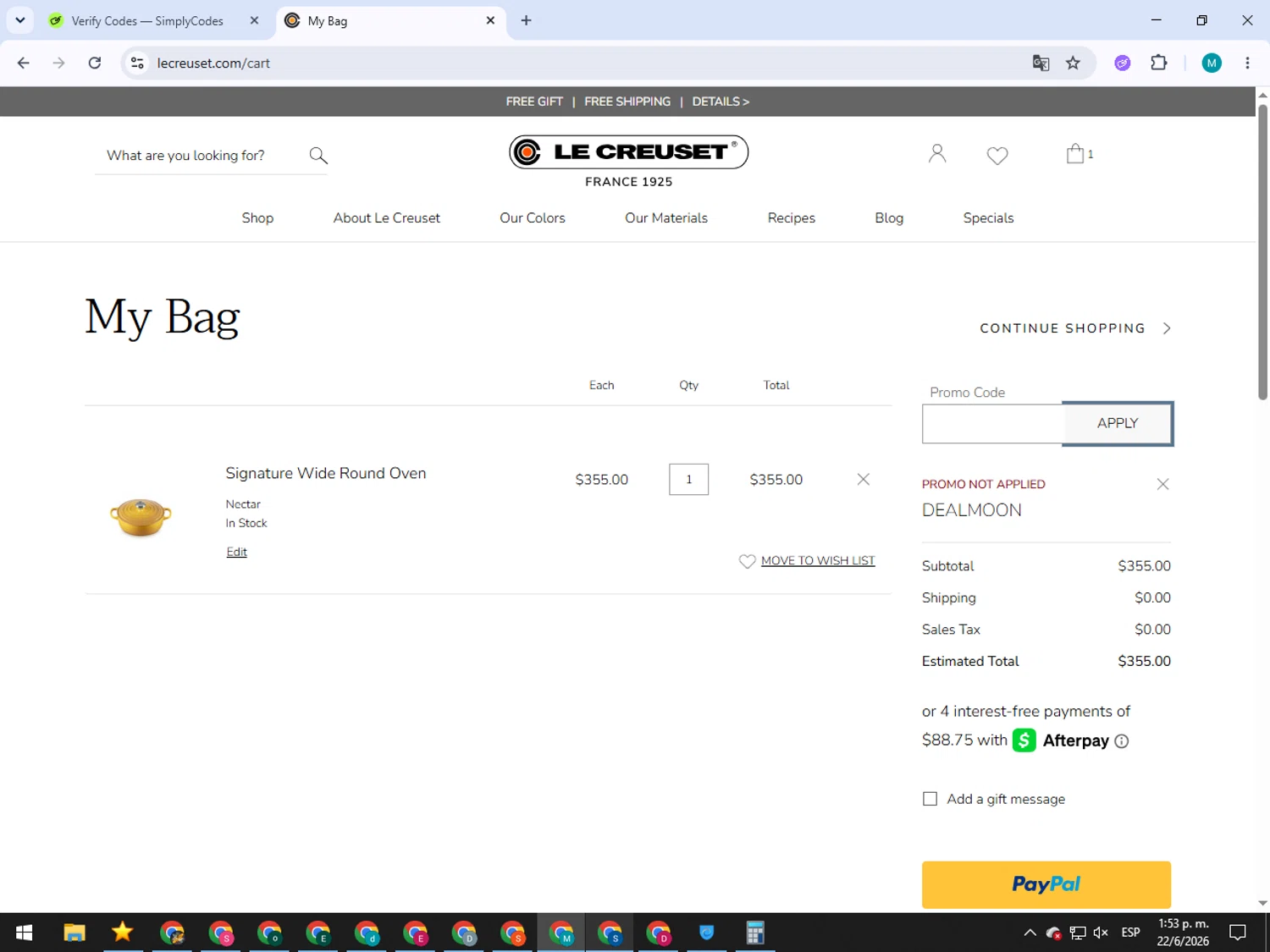Open site information icon in address bar
This screenshot has height=952, width=1270.
[138, 63]
